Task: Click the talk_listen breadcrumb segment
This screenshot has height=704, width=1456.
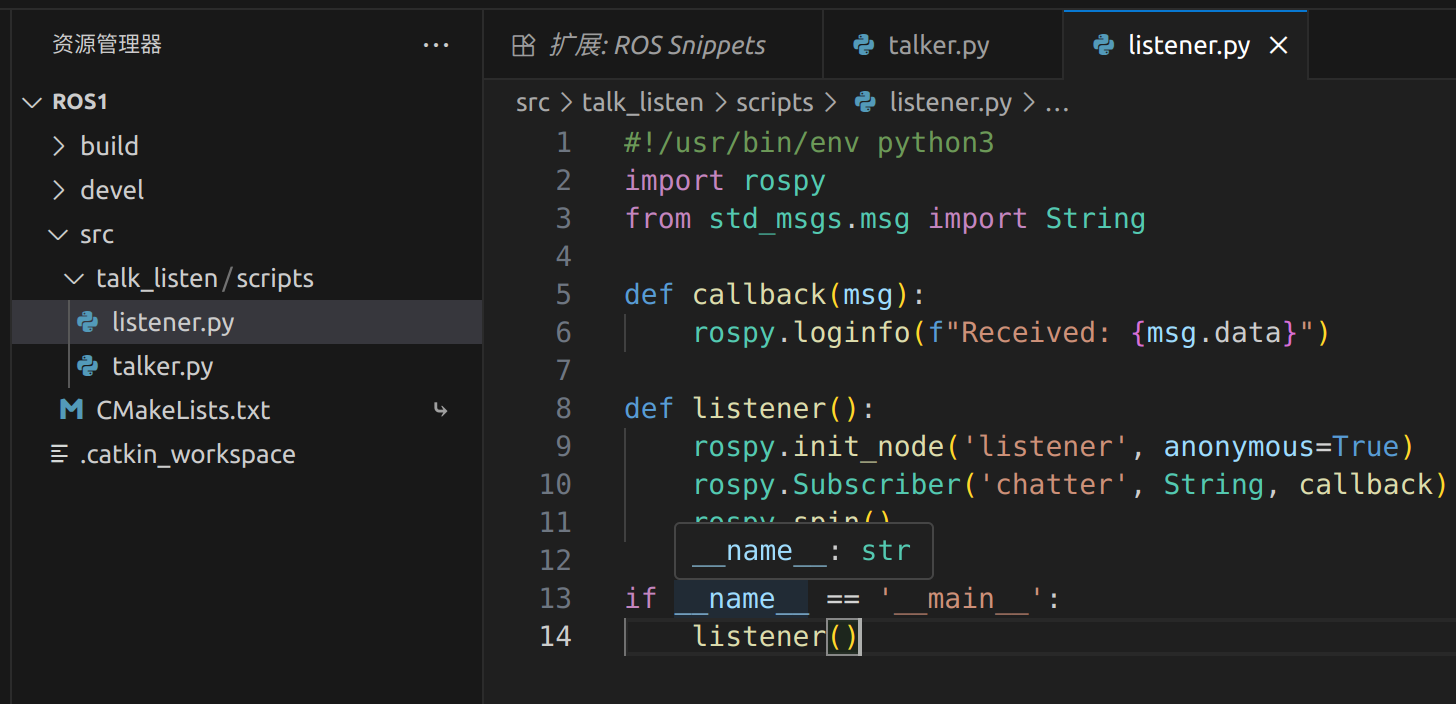Action: coord(643,102)
